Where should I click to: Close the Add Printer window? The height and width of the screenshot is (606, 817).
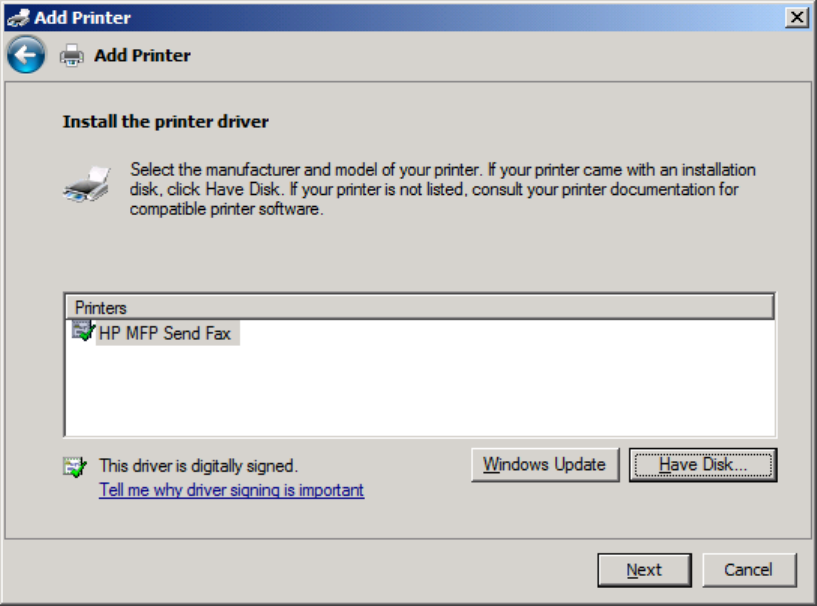pyautogui.click(x=797, y=17)
